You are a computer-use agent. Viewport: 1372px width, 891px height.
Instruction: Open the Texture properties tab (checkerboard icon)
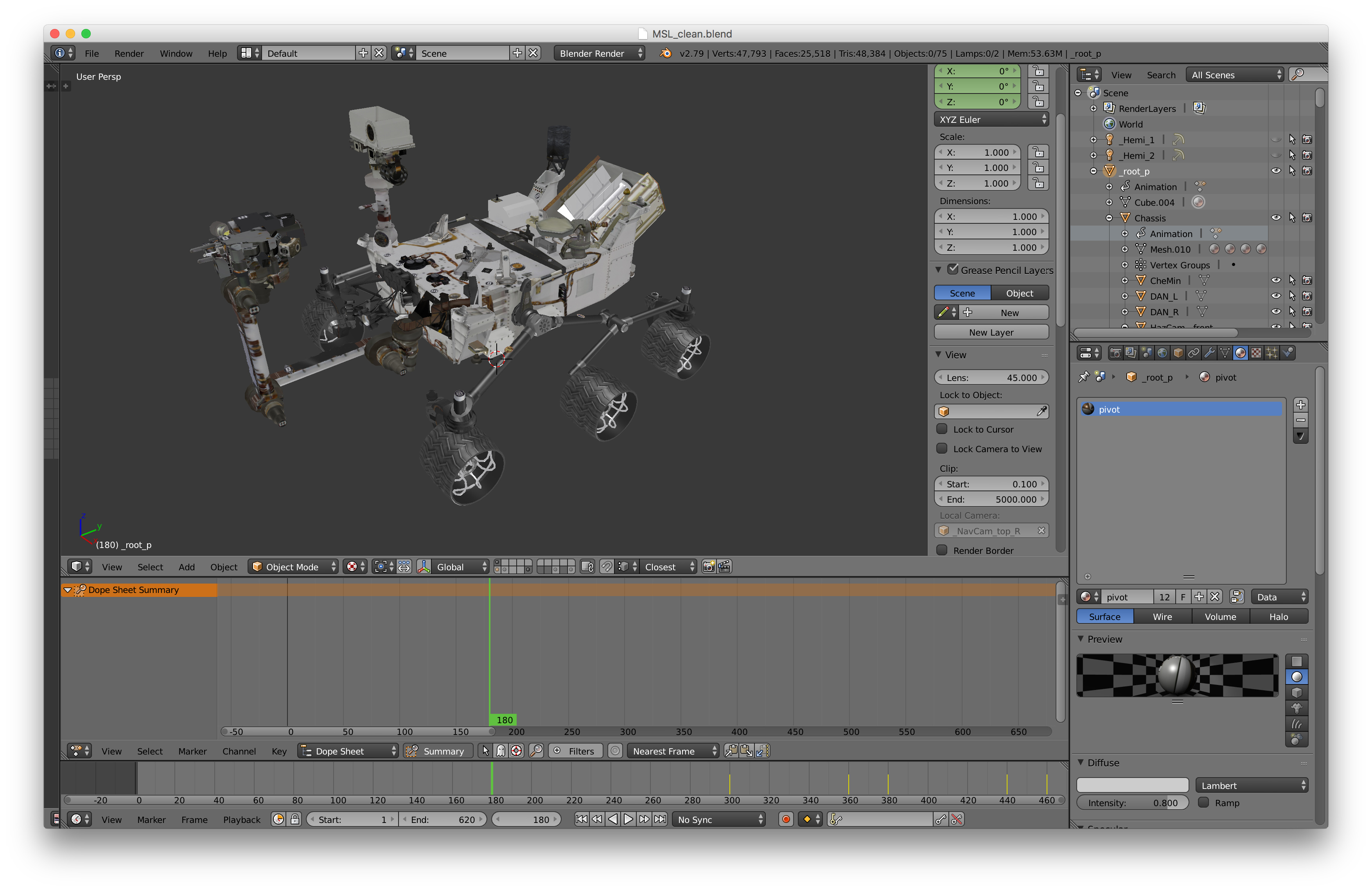[1256, 353]
